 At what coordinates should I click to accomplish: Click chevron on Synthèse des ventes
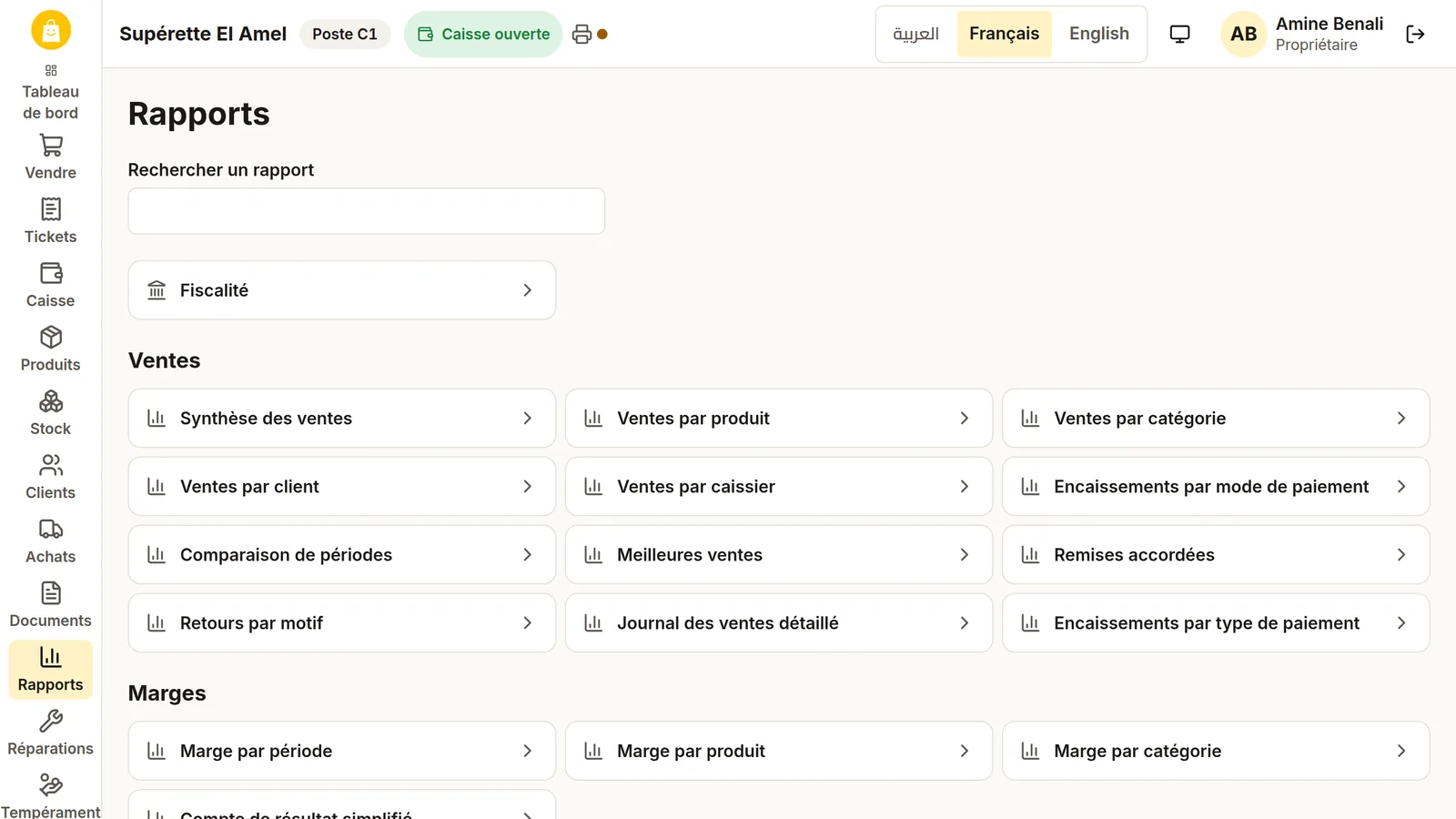coord(527,419)
